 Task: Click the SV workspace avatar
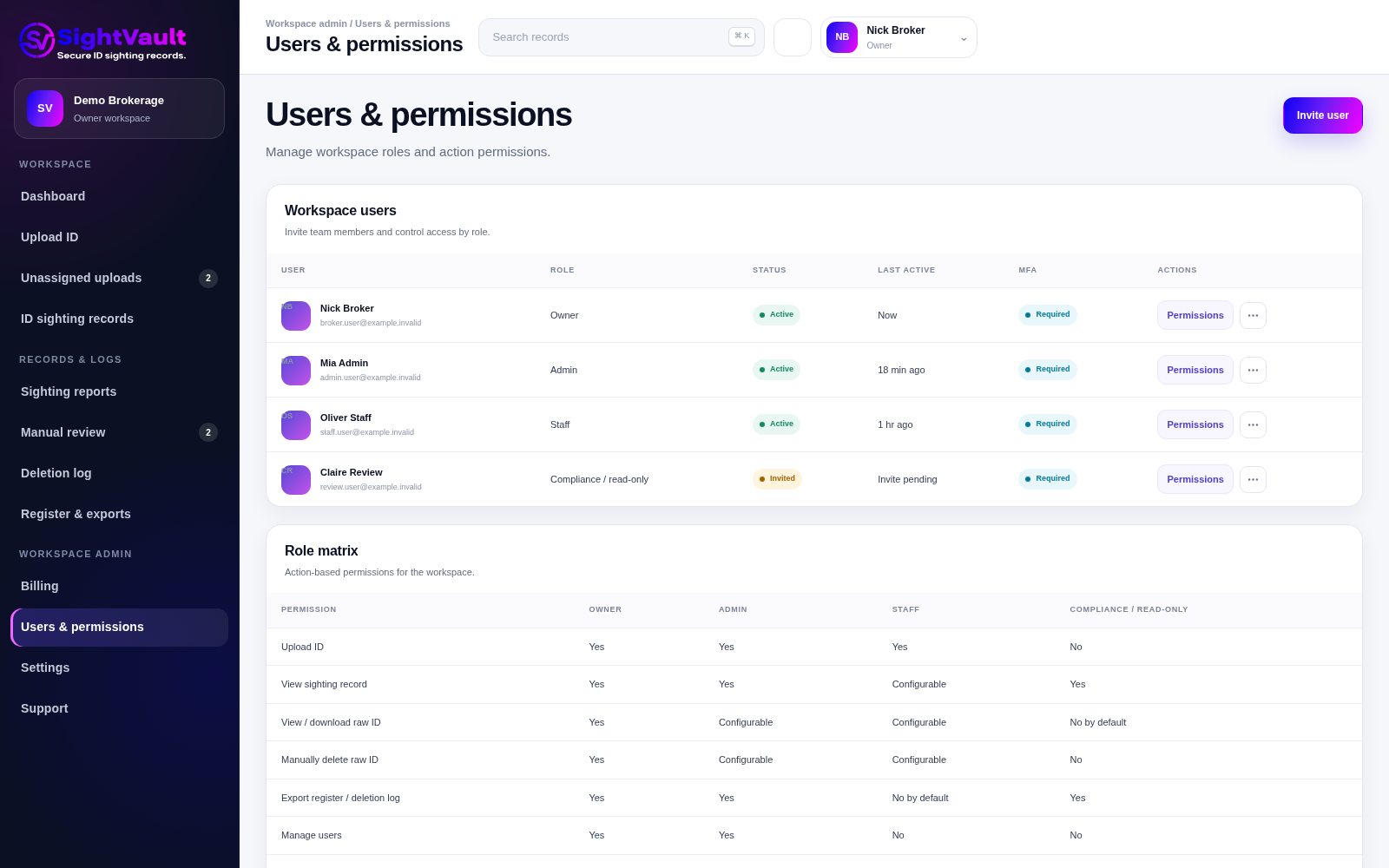pos(45,108)
